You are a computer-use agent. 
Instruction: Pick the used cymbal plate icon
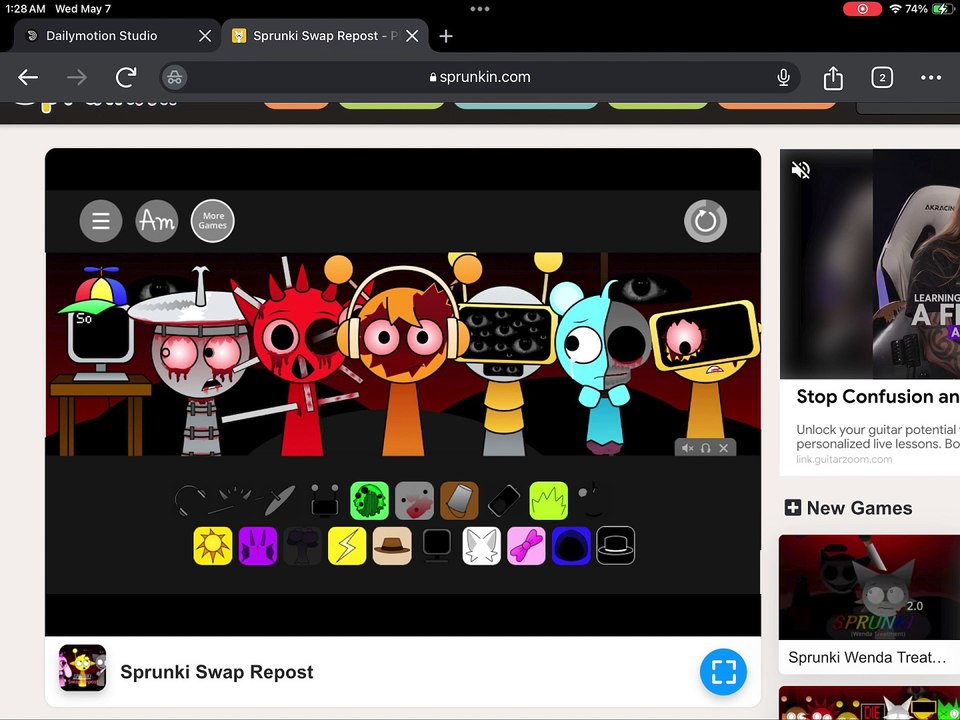(280, 501)
